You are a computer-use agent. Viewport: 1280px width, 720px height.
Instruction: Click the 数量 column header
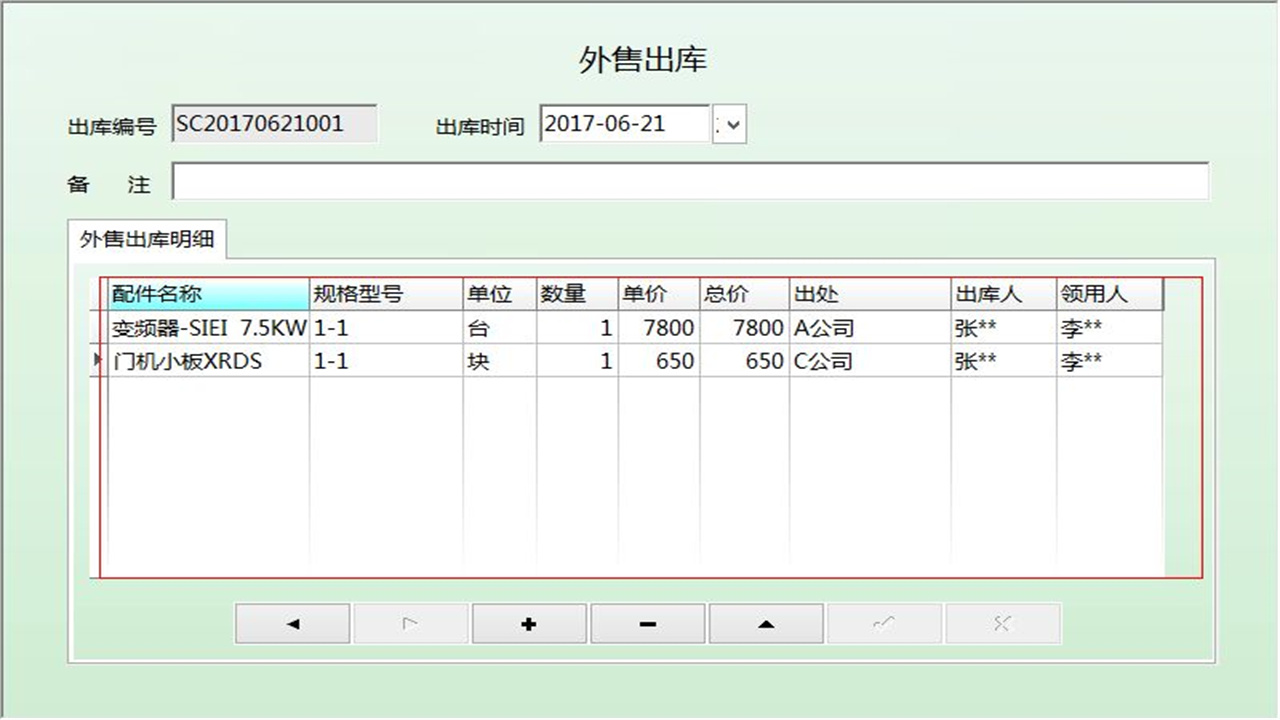pyautogui.click(x=575, y=293)
